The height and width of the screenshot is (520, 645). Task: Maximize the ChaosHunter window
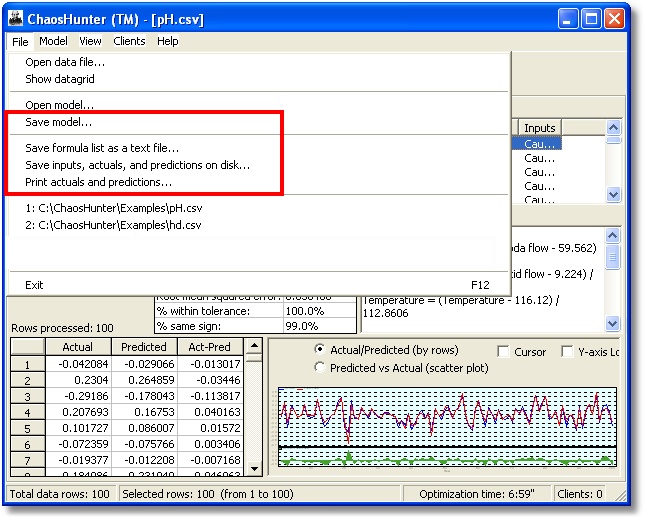pyautogui.click(x=591, y=19)
